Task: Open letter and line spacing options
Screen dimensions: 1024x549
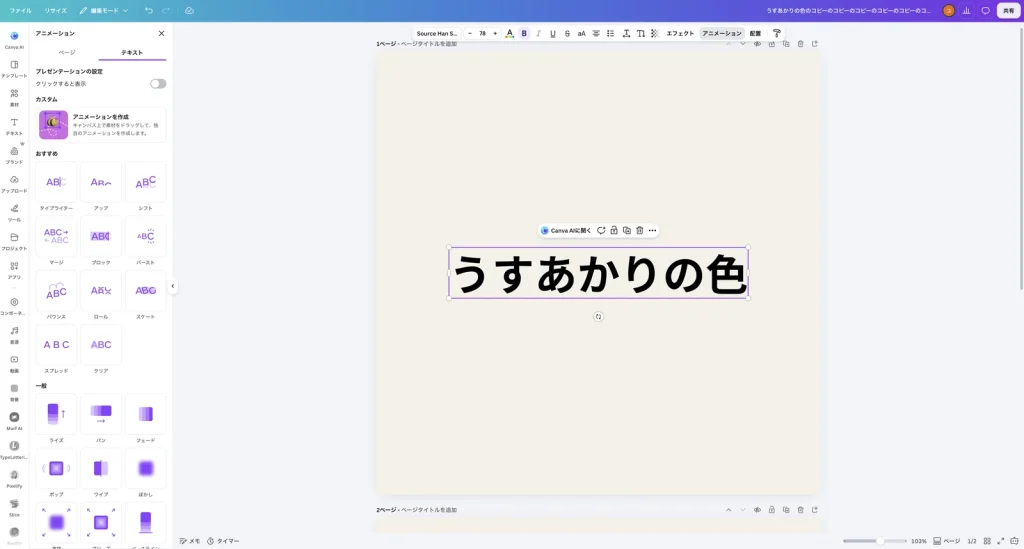Action: click(626, 33)
